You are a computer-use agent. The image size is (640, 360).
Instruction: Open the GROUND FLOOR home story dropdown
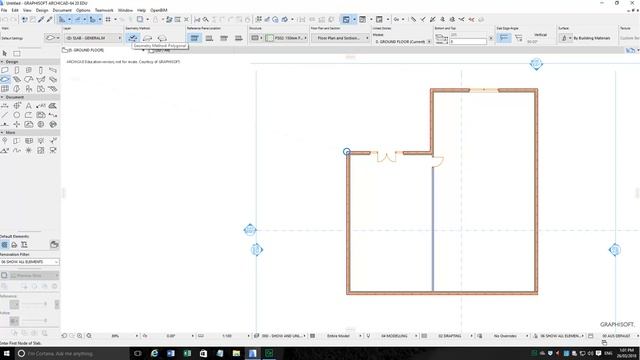(402, 42)
